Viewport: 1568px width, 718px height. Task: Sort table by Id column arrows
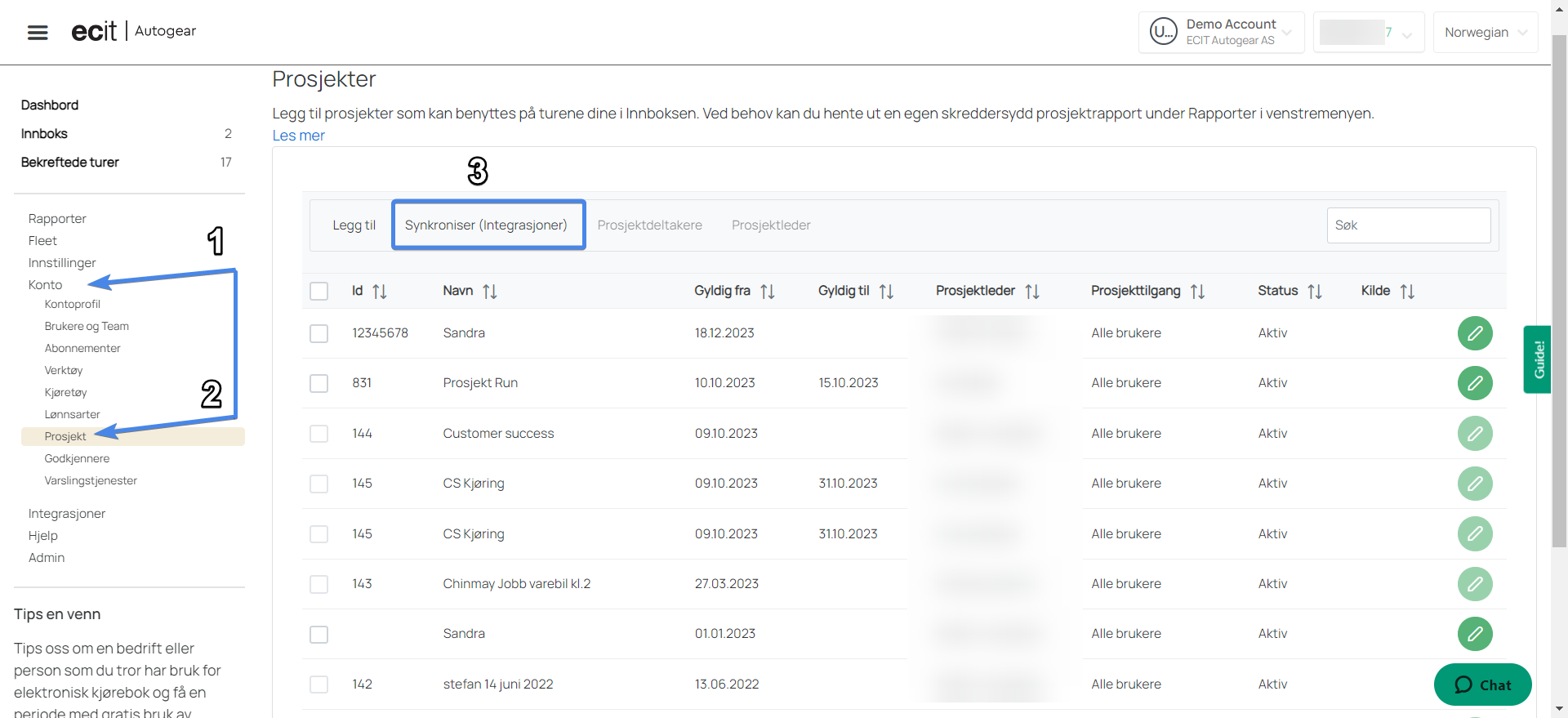[x=380, y=292]
